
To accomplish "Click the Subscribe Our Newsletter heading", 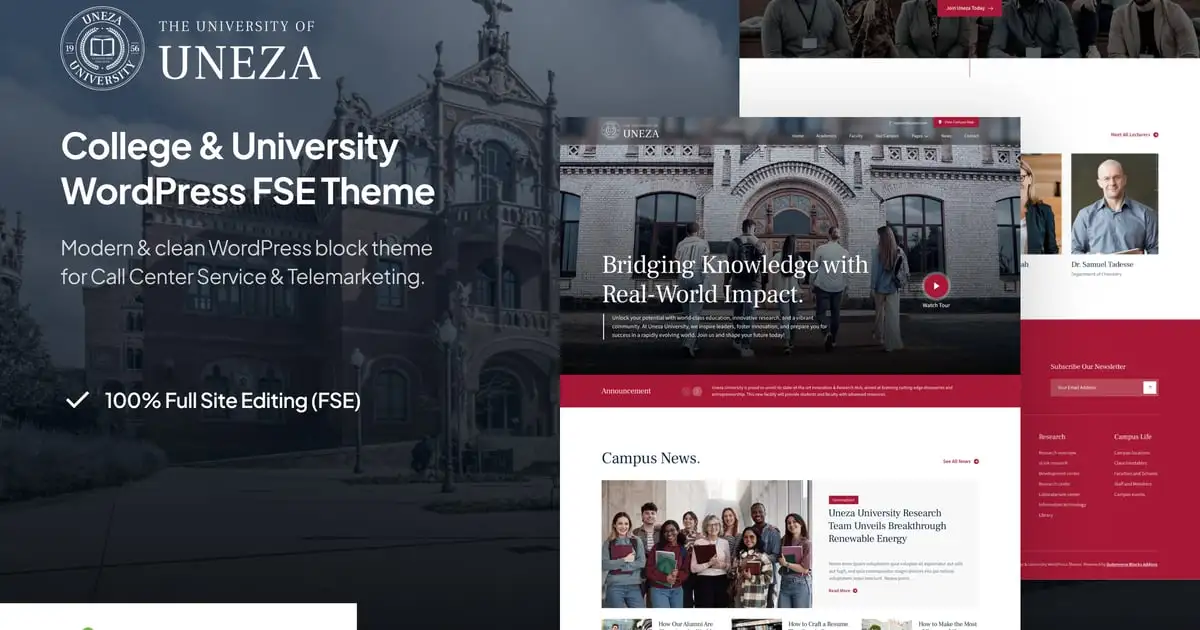I will click(x=1088, y=366).
